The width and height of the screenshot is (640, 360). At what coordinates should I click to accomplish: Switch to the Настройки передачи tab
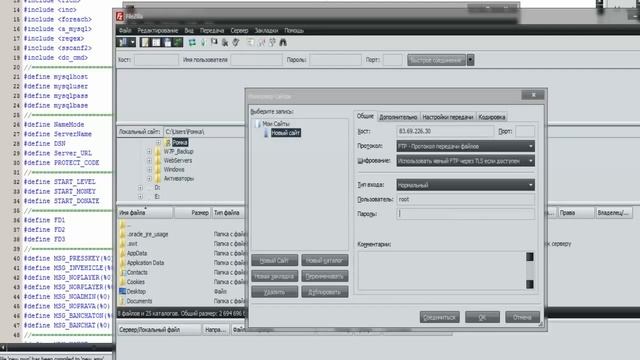448,117
